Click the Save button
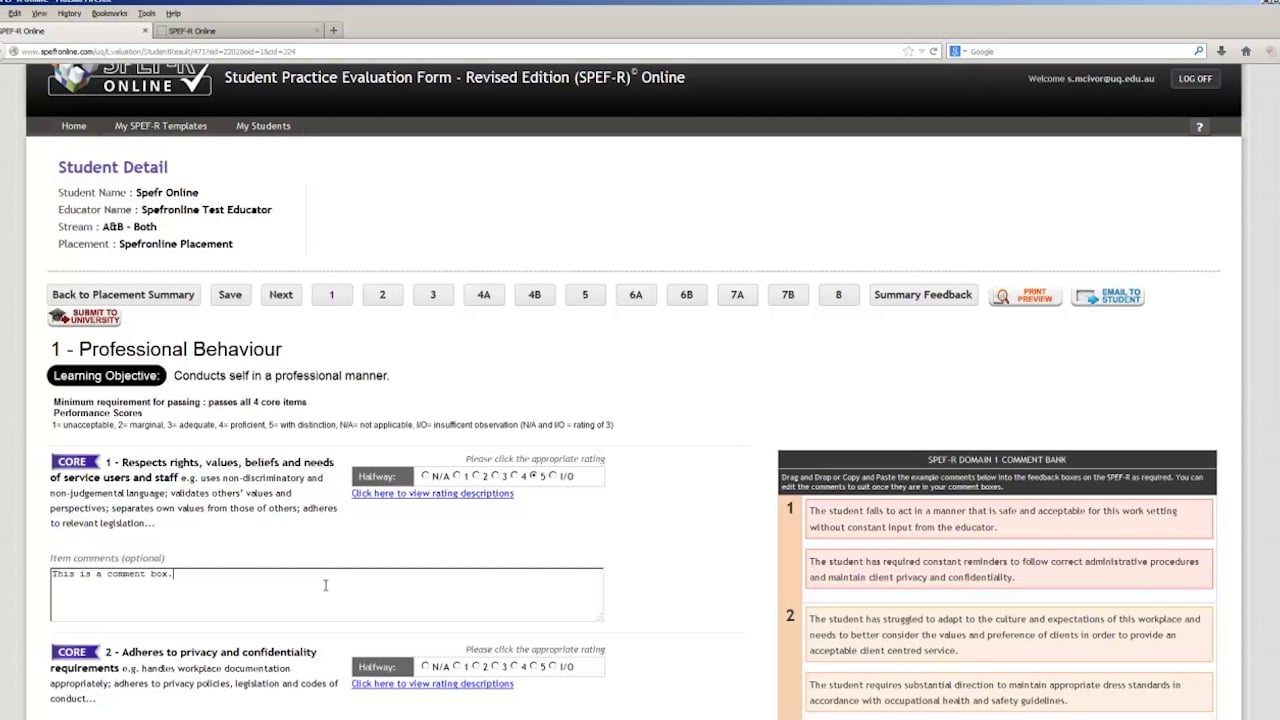The width and height of the screenshot is (1280, 720). click(230, 295)
